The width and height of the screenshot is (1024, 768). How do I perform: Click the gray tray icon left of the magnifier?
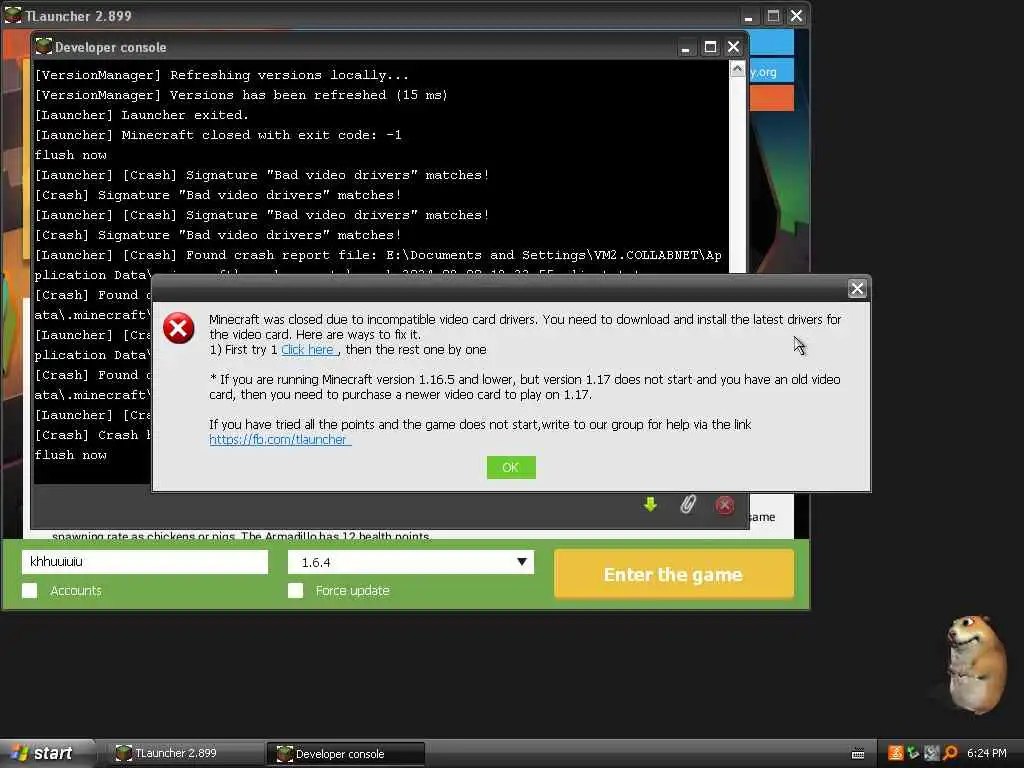[931, 753]
